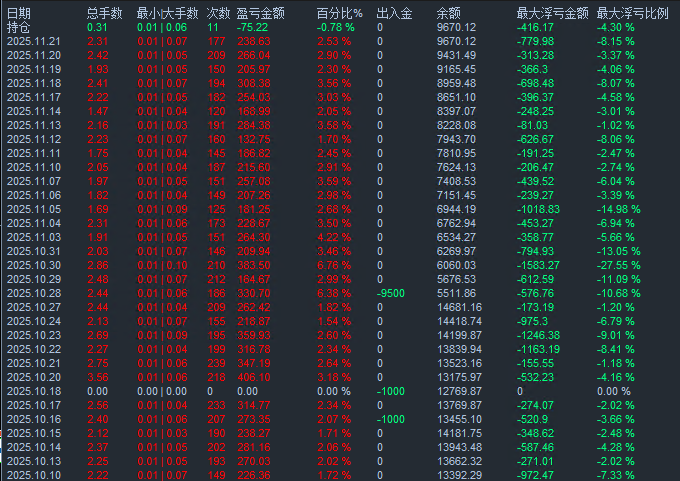Image resolution: width=680 pixels, height=481 pixels.
Task: Click the 百分比% column header
Action: click(340, 13)
